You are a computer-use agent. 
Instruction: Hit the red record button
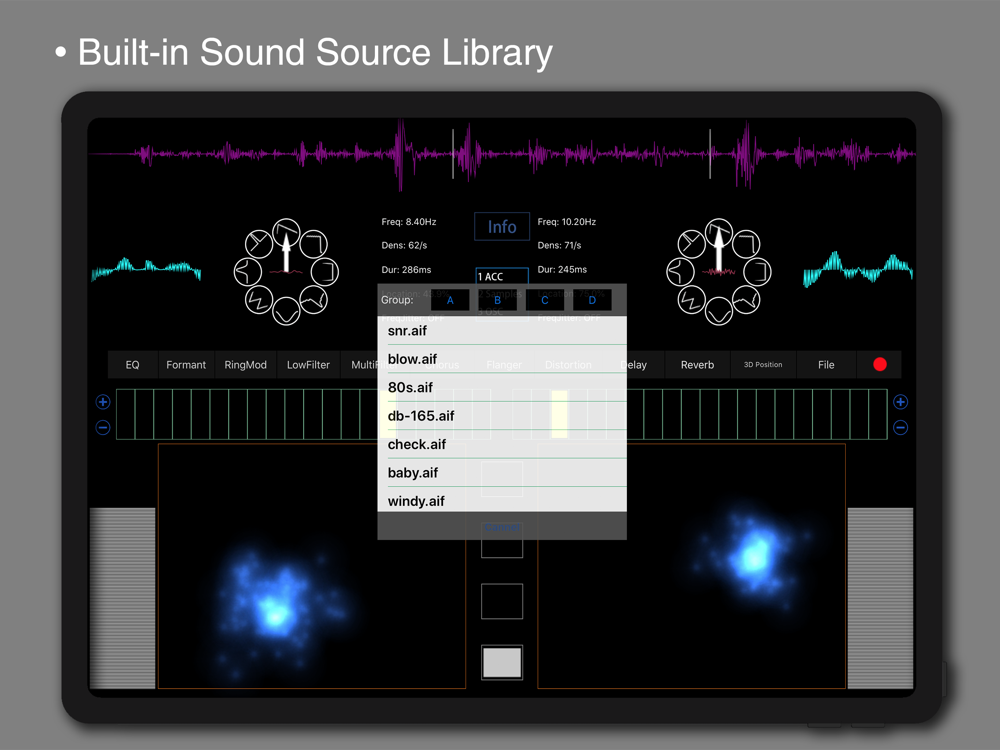879,364
